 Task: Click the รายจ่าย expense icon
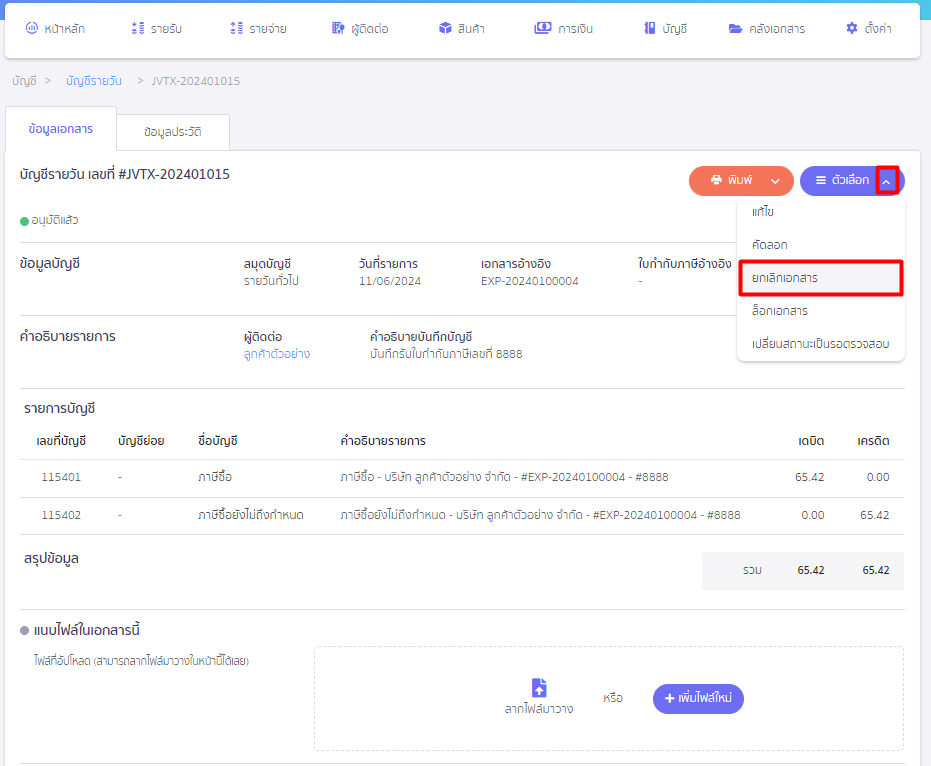(x=236, y=28)
